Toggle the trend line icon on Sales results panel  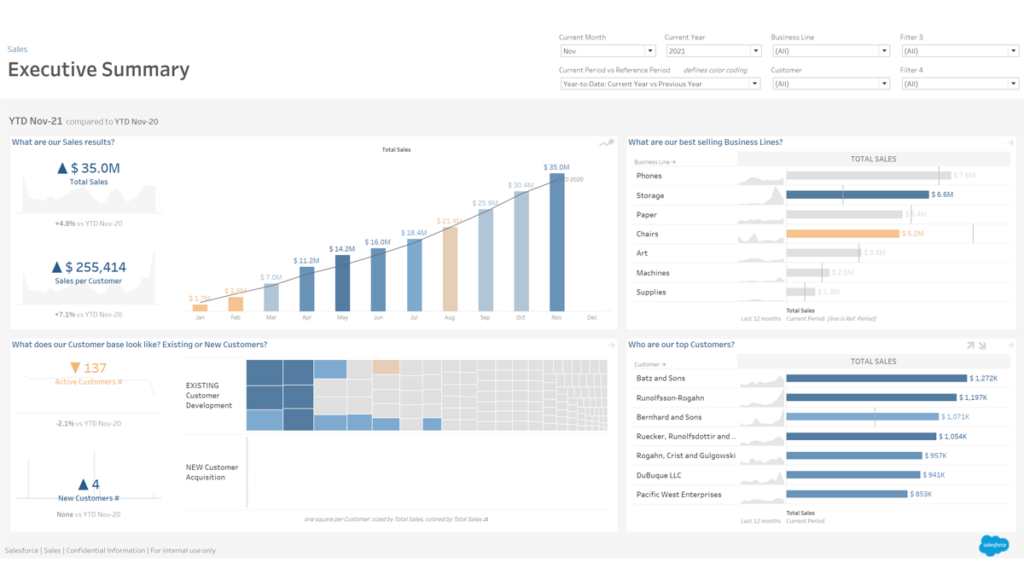[607, 143]
